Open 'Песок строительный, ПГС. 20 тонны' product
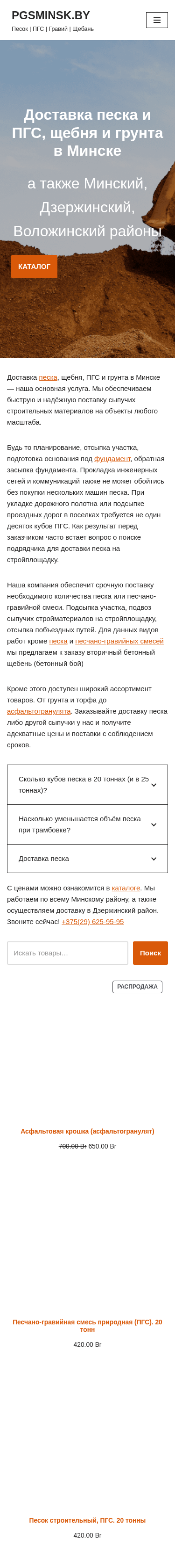The width and height of the screenshot is (175, 1568). (88, 1520)
